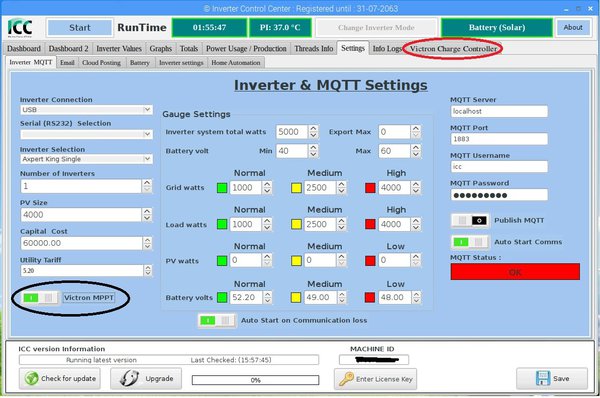Click the Battery volt Min stepper
The image size is (600, 398).
tap(313, 151)
